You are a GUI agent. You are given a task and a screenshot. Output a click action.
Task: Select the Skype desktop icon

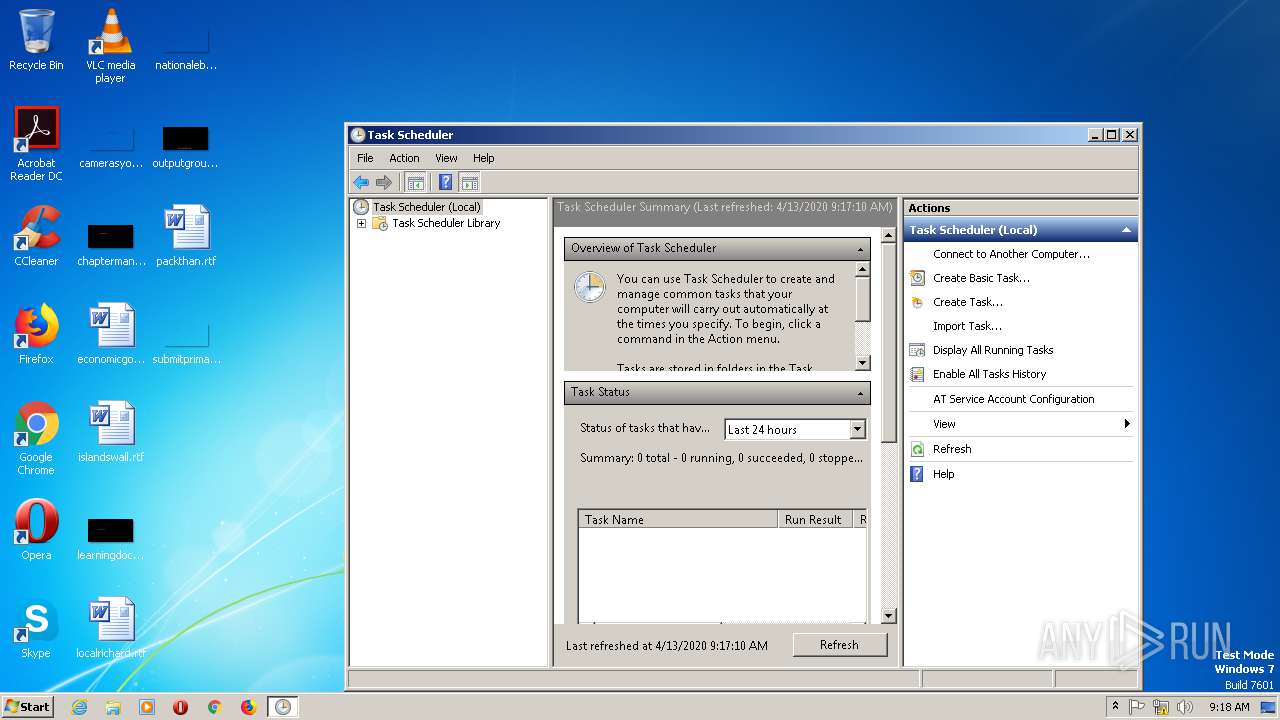[36, 628]
